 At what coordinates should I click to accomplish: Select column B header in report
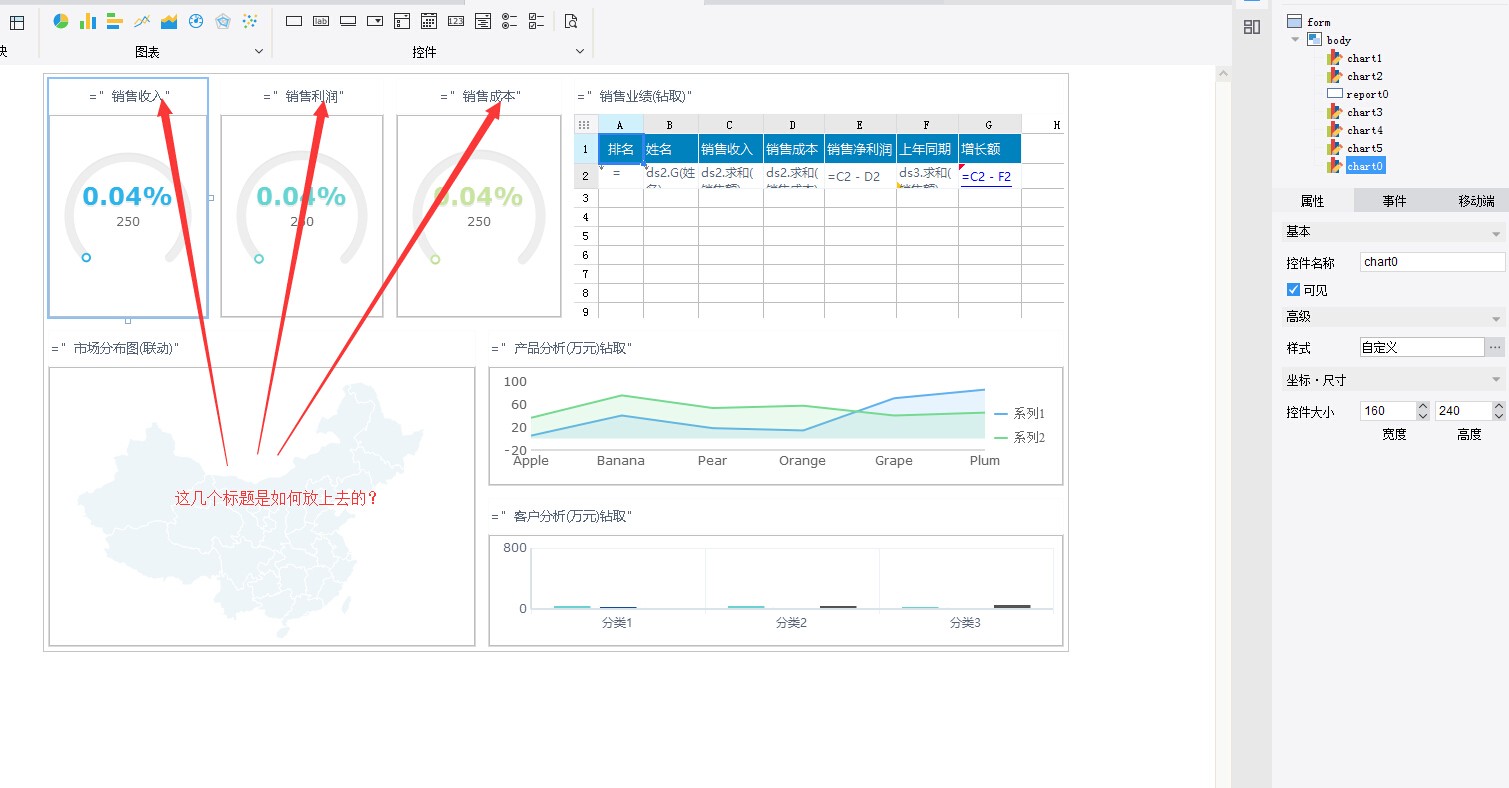pyautogui.click(x=670, y=125)
